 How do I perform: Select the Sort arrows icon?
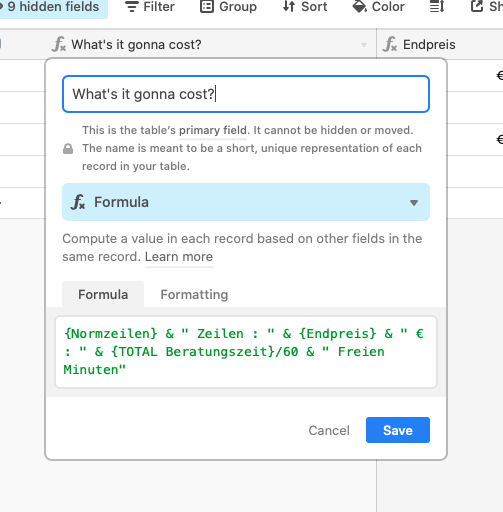coord(289,7)
